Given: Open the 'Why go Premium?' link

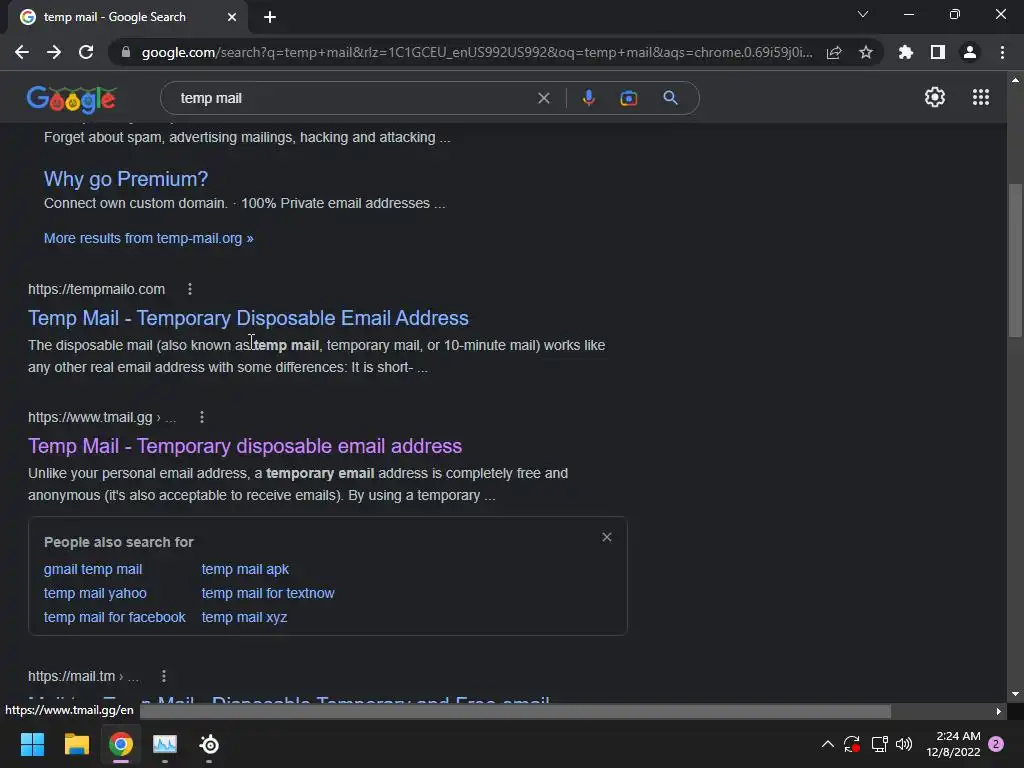Looking at the screenshot, I should 126,179.
